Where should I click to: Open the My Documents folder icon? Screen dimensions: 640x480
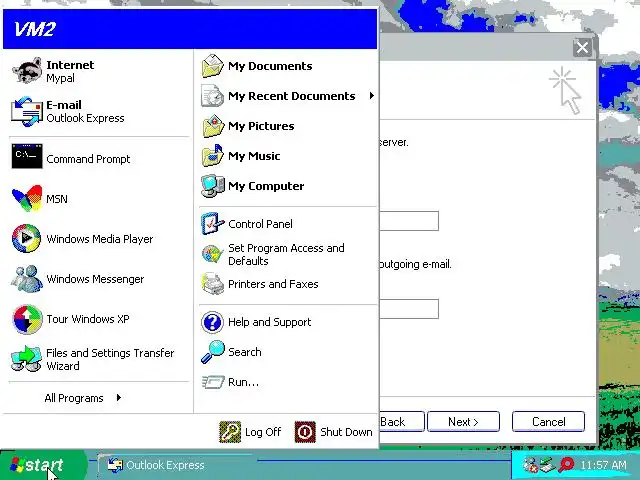[213, 66]
